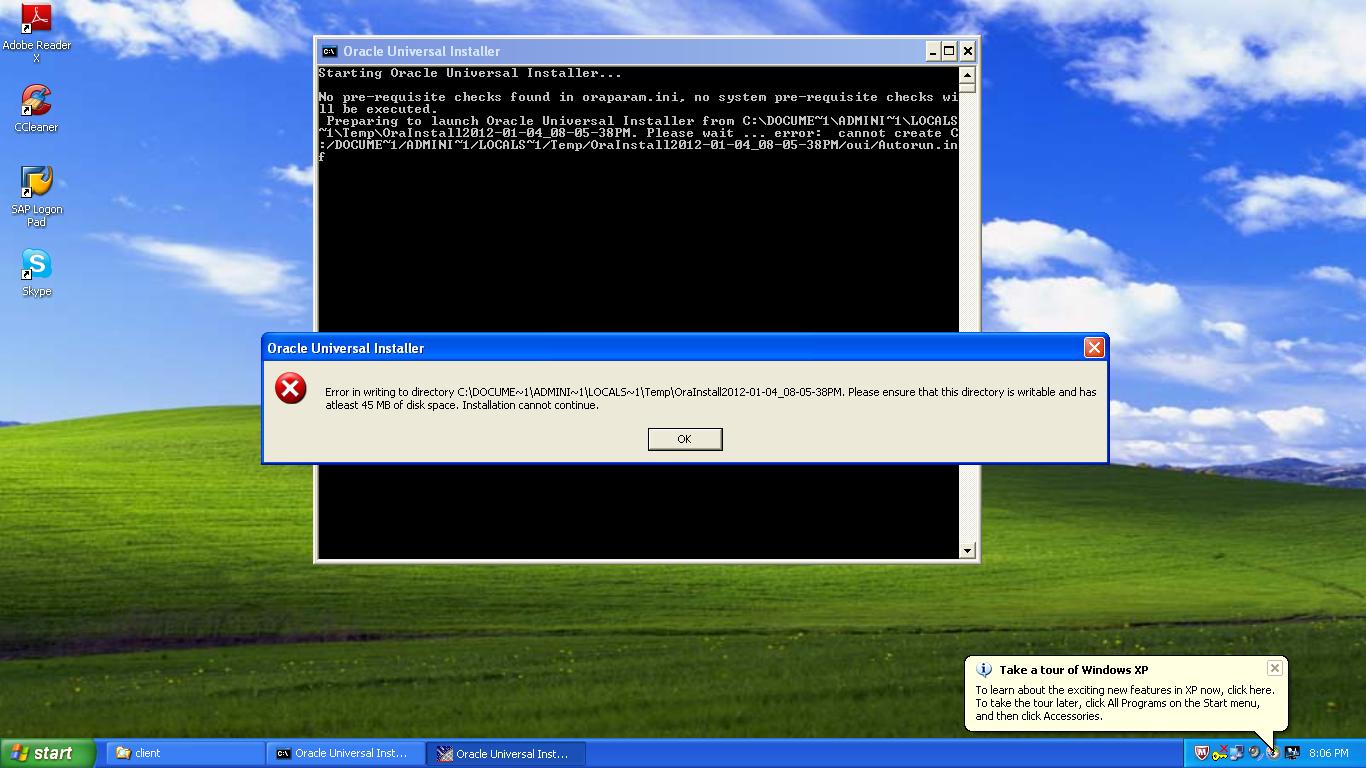Switch to the client folder taskbar button

186,753
